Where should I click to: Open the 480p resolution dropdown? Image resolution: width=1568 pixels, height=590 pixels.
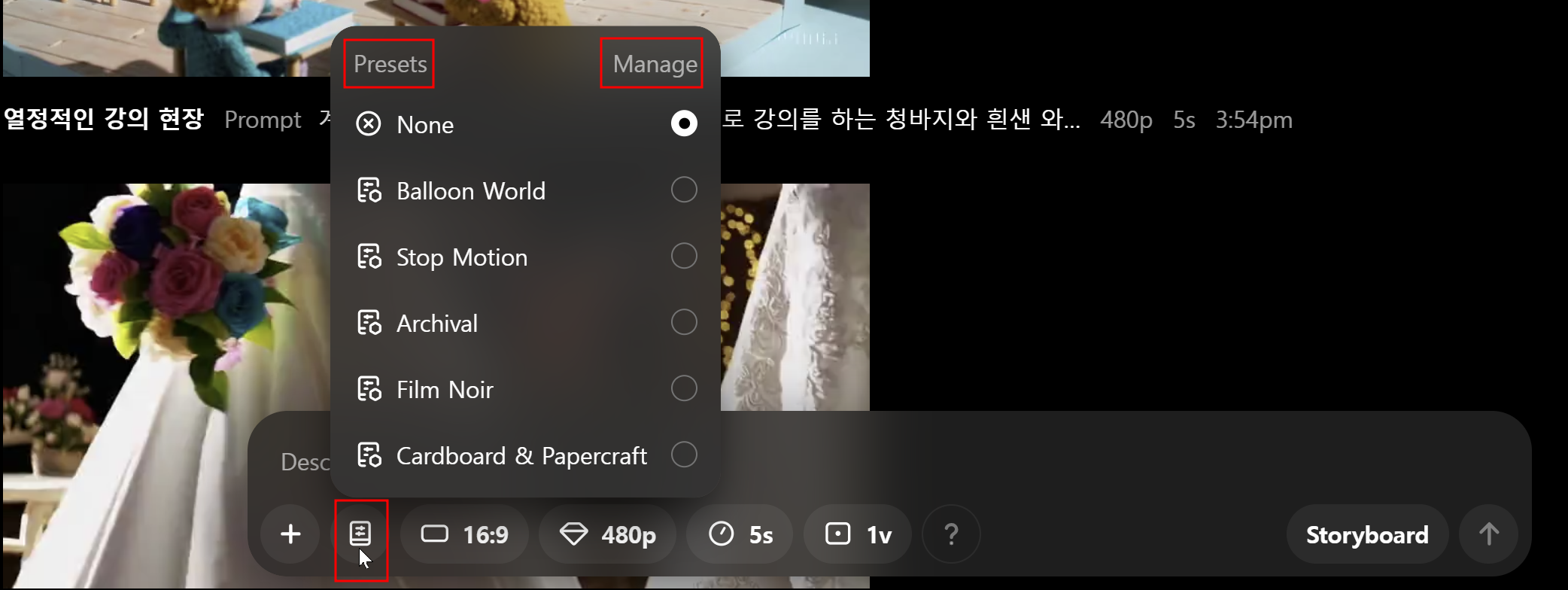click(608, 534)
